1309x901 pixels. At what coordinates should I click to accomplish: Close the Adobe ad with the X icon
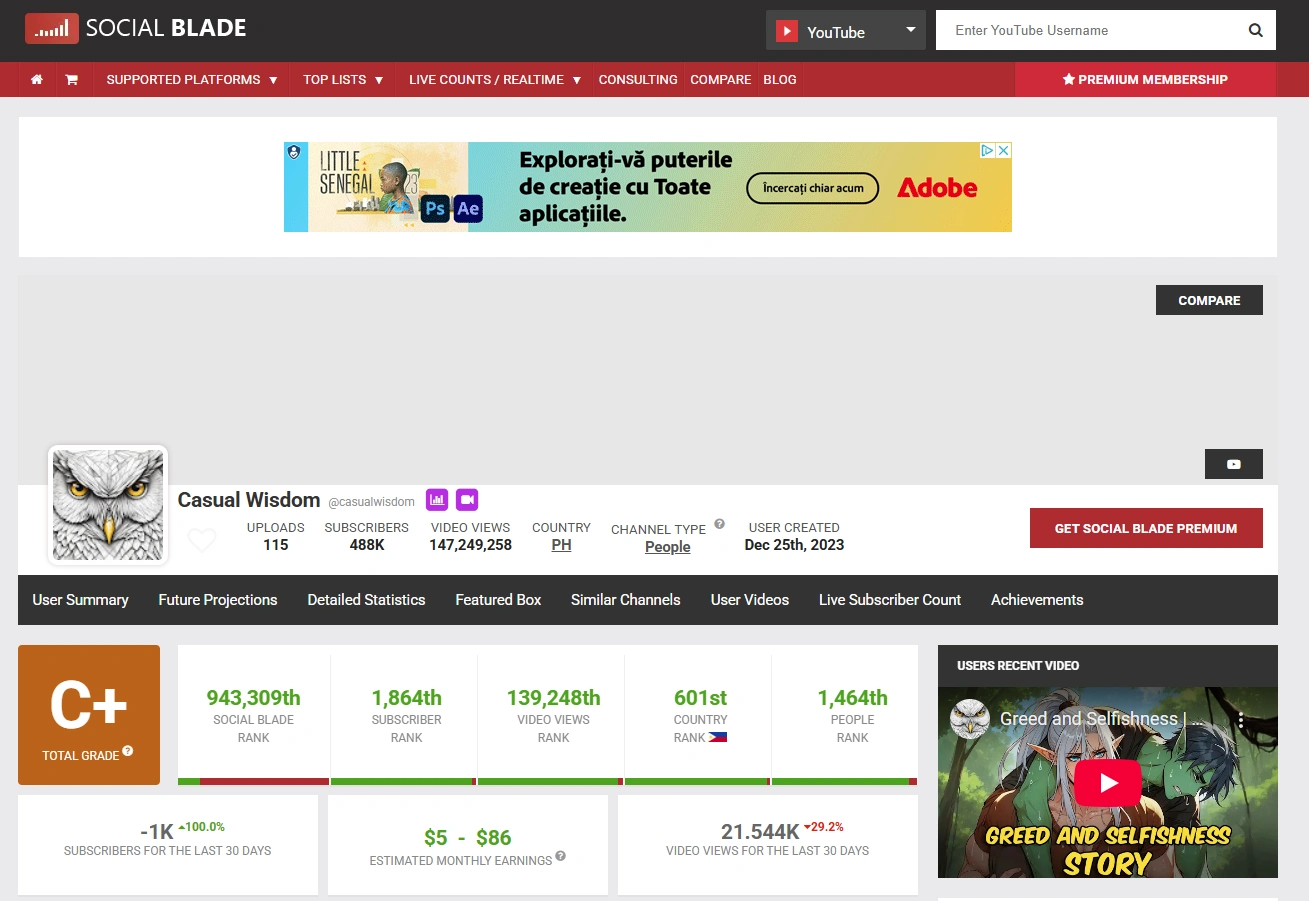click(1004, 150)
